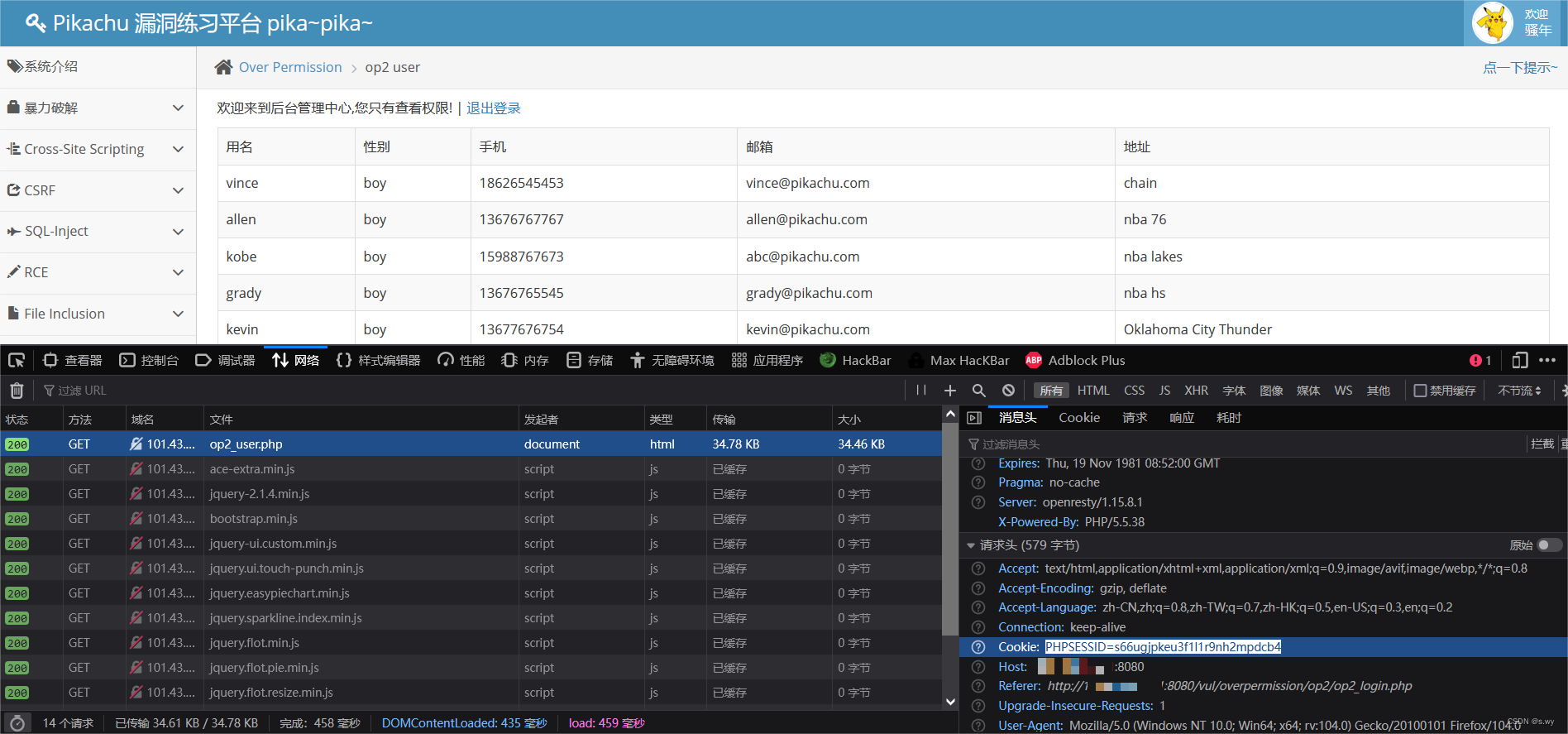Click the red error count indicator
This screenshot has width=1568, height=734.
point(1480,360)
